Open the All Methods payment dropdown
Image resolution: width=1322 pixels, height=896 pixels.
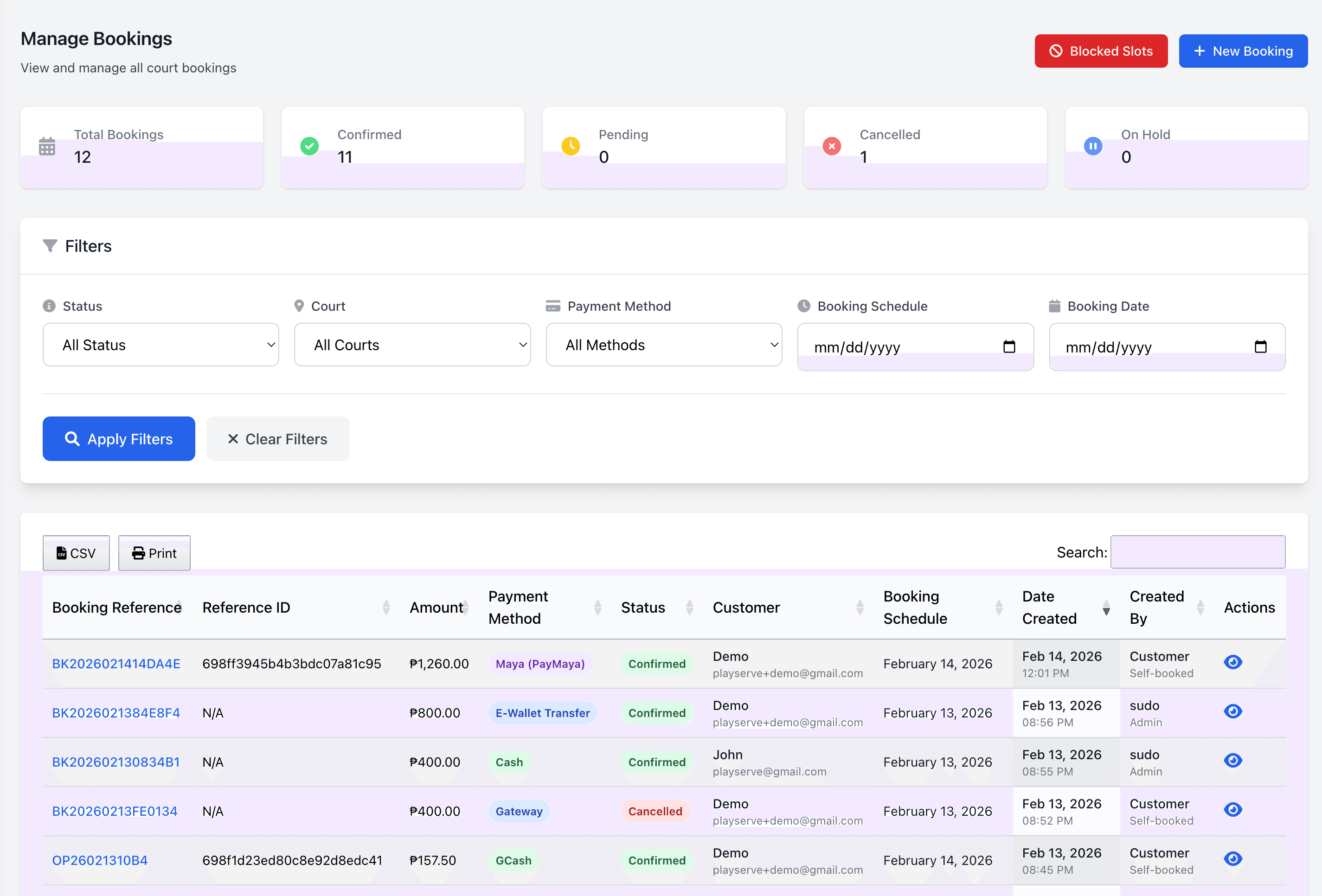[663, 344]
